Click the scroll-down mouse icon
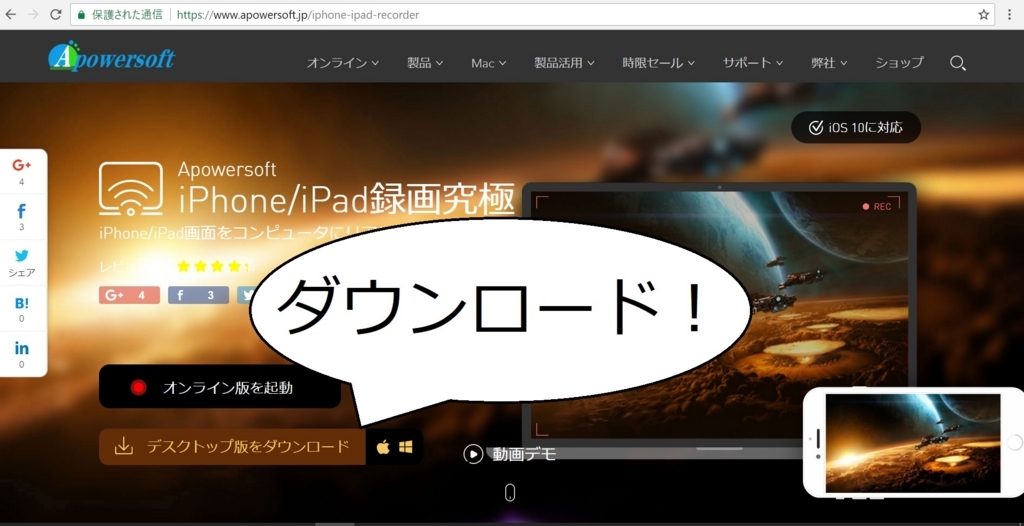 pos(510,493)
